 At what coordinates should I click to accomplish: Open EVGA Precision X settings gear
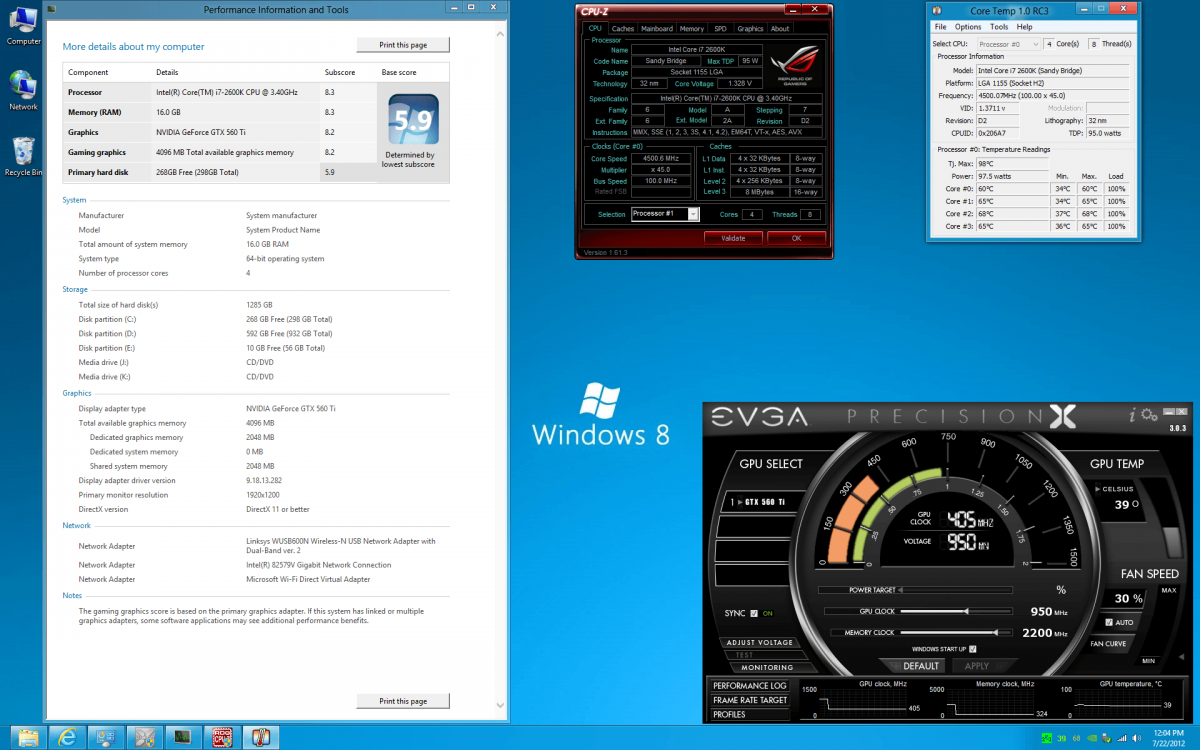tap(1149, 415)
